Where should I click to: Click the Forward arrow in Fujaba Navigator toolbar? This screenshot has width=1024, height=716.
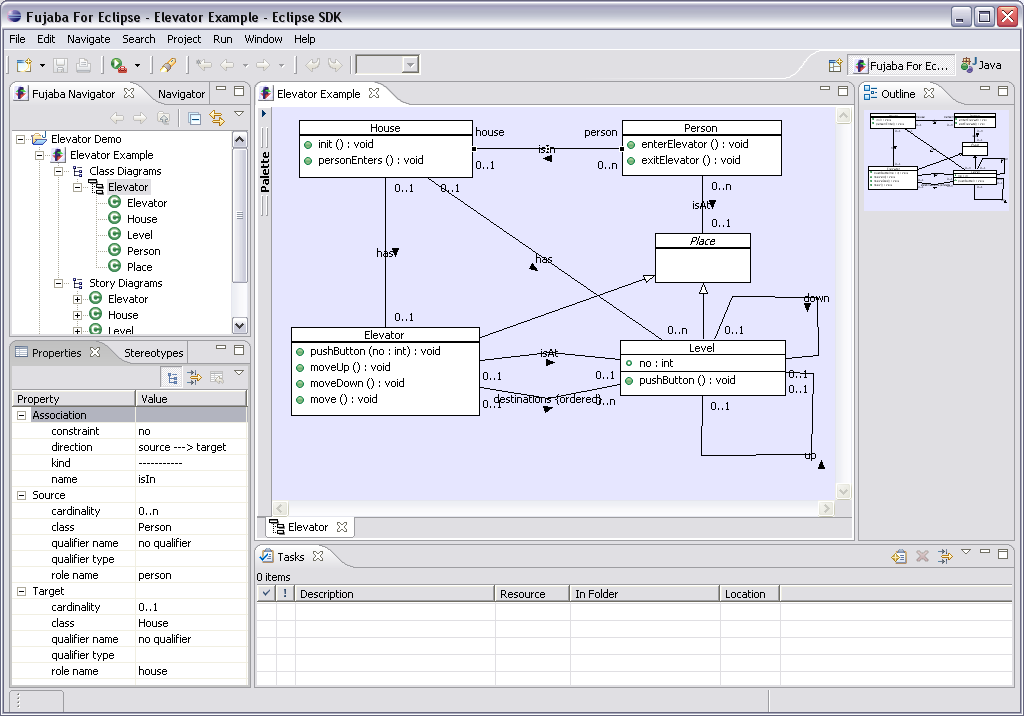coord(140,118)
